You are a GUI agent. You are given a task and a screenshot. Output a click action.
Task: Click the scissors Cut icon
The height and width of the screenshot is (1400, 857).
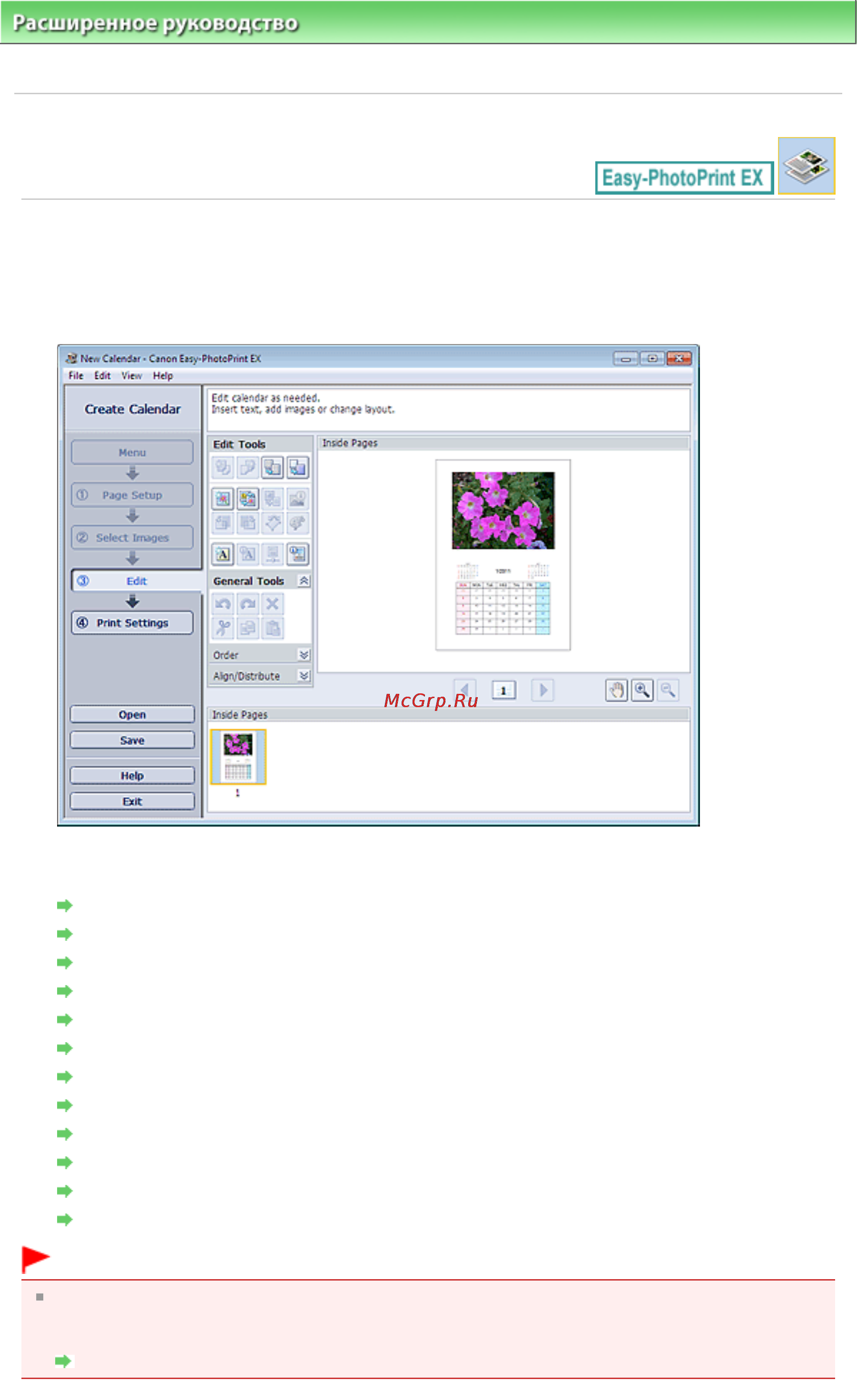point(223,628)
